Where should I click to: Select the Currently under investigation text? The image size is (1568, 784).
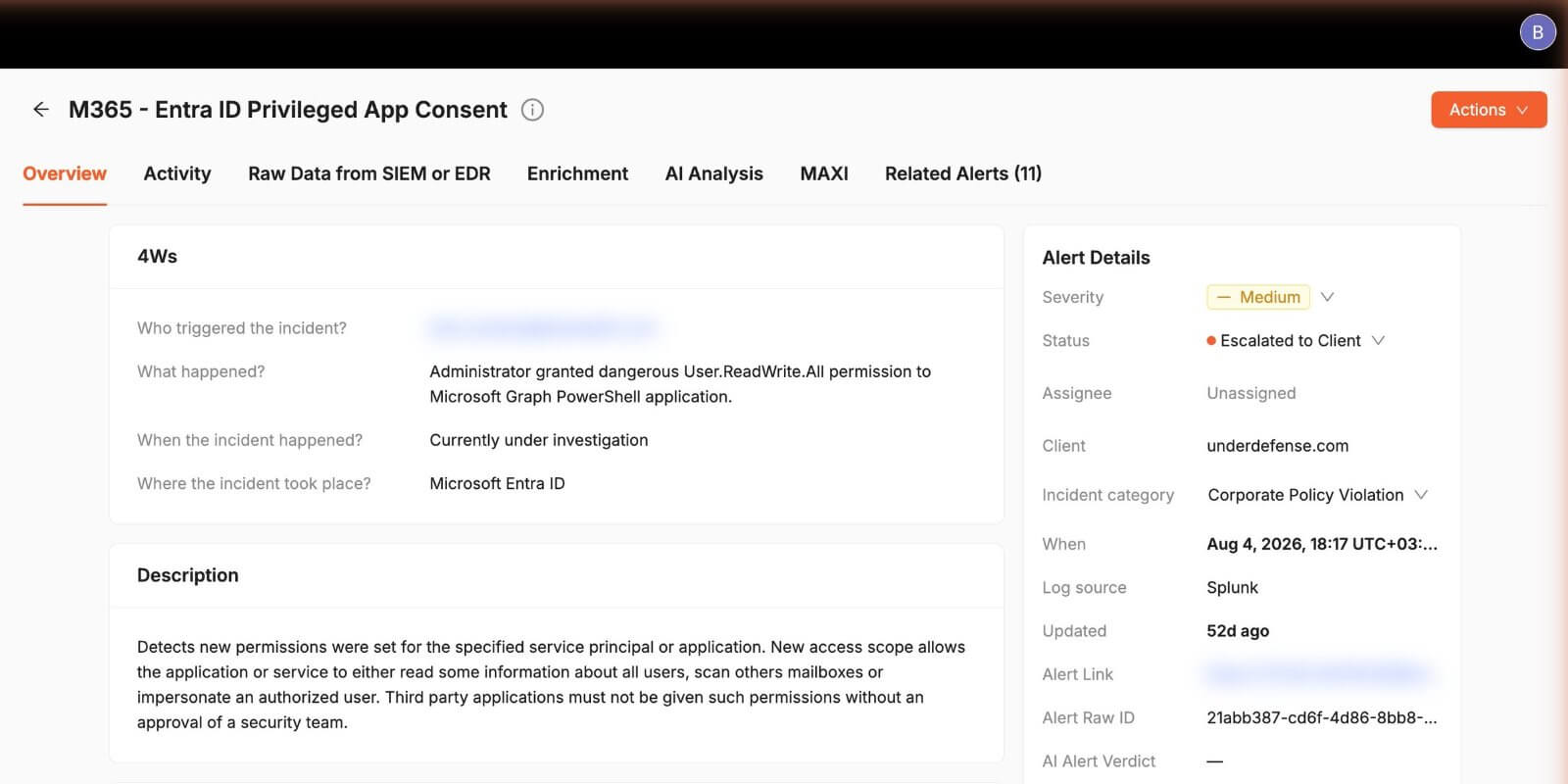pos(539,440)
